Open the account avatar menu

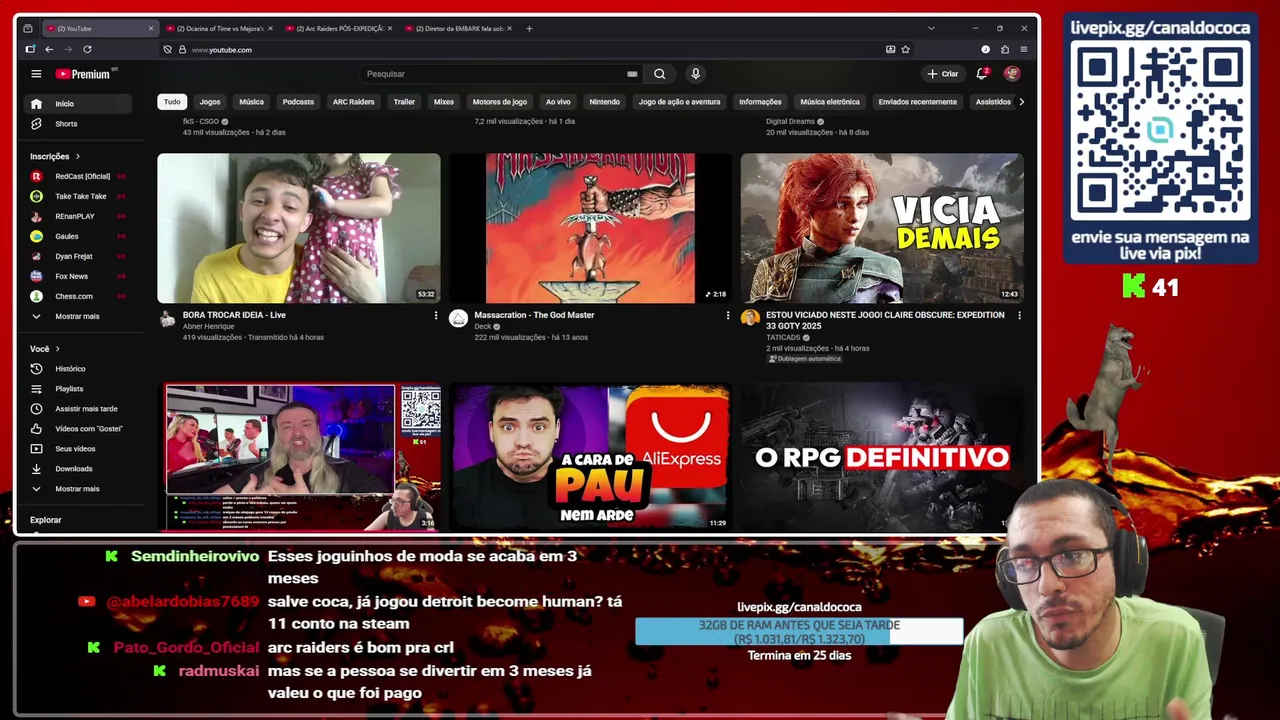(x=1012, y=74)
